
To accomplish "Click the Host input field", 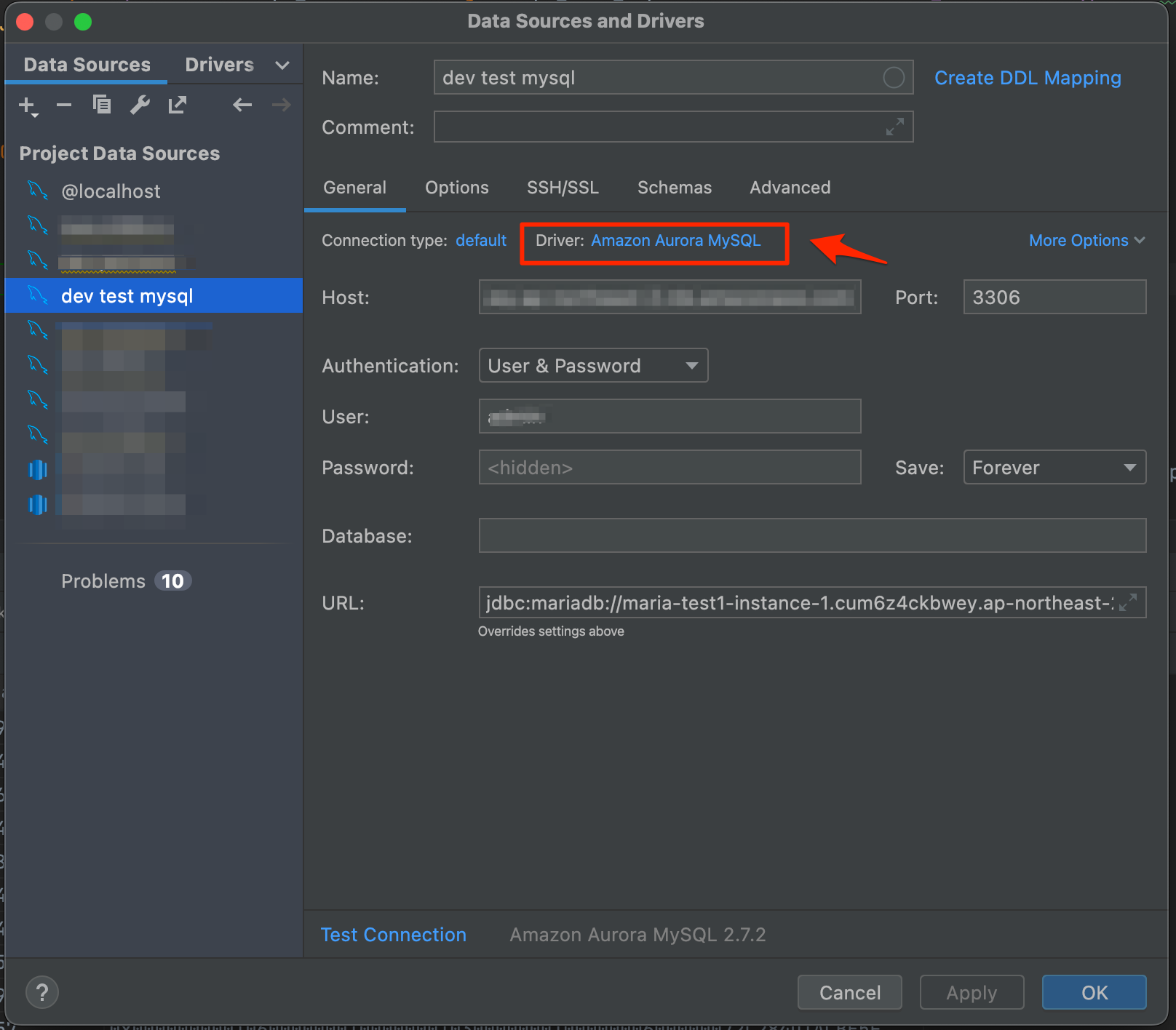I will [670, 297].
